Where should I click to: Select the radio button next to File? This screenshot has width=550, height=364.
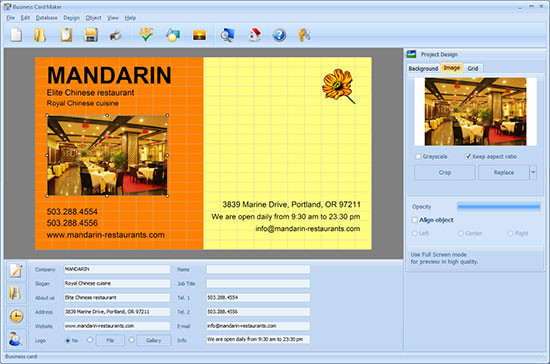(90, 340)
